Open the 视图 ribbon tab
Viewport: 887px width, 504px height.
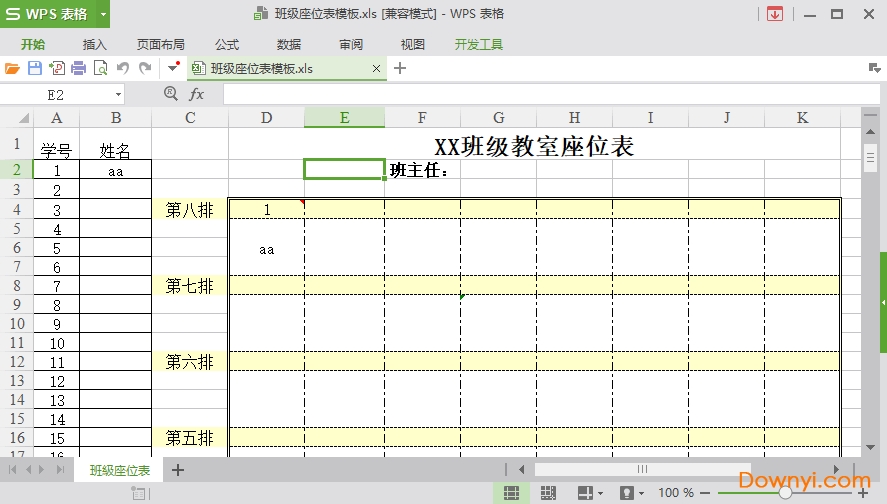(412, 44)
